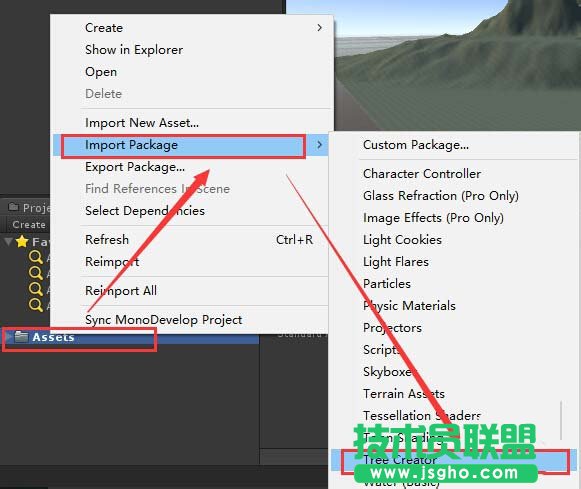This screenshot has height=489, width=581.
Task: Select Select Dependencies
Action: click(x=192, y=211)
